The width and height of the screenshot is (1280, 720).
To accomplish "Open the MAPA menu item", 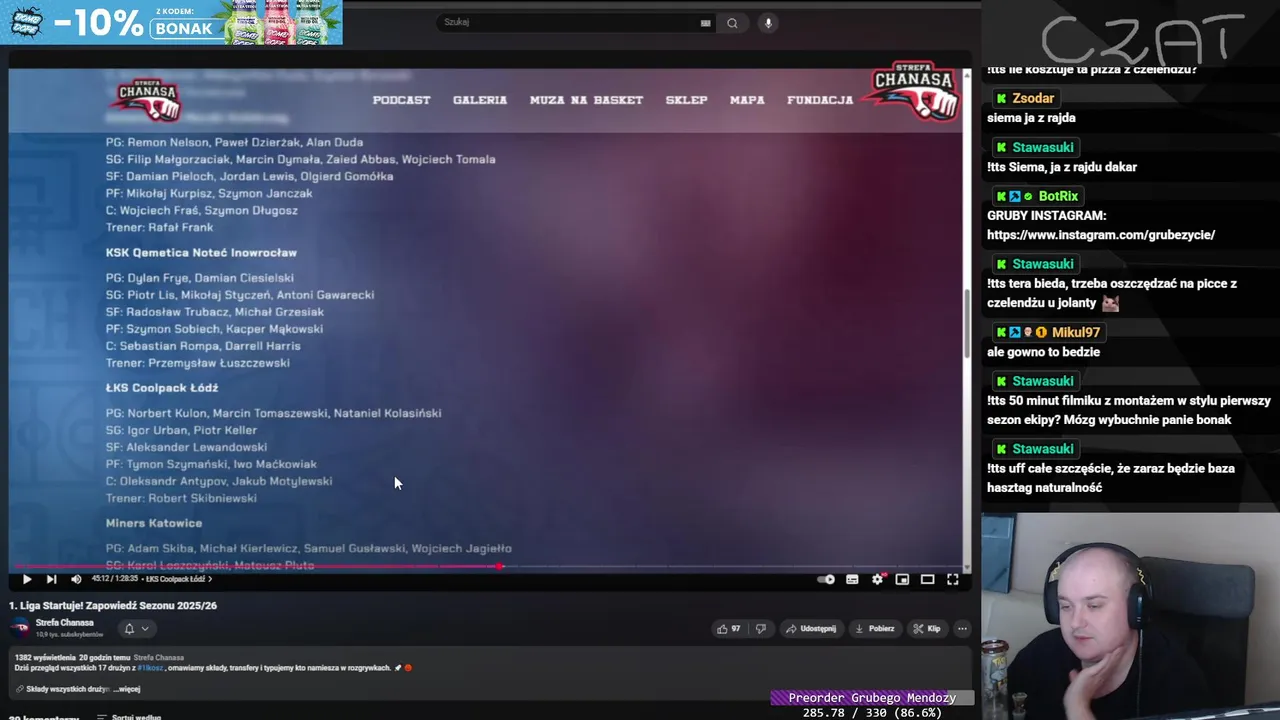I will (747, 100).
